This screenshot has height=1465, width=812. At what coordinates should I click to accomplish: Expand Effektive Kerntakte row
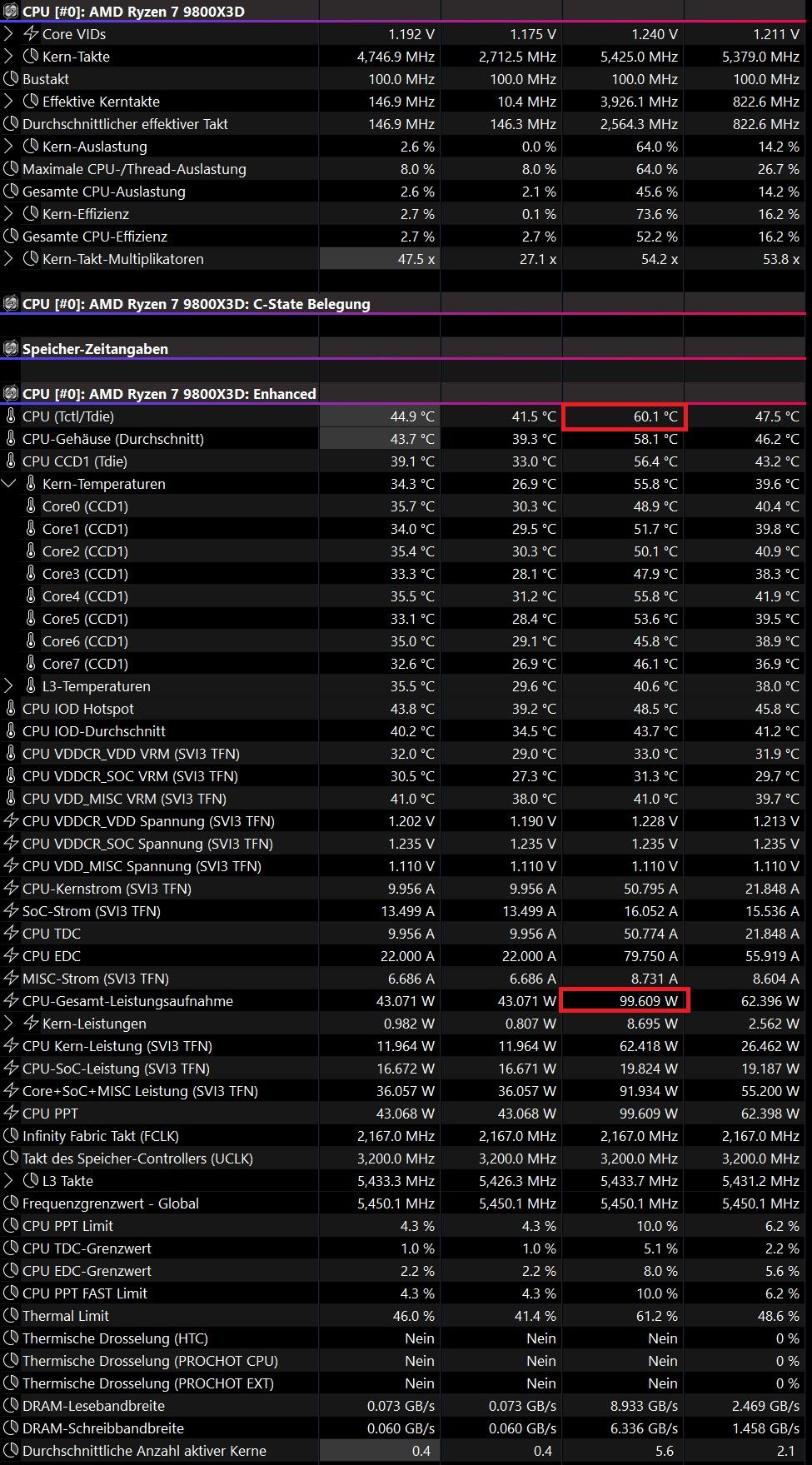pyautogui.click(x=9, y=102)
